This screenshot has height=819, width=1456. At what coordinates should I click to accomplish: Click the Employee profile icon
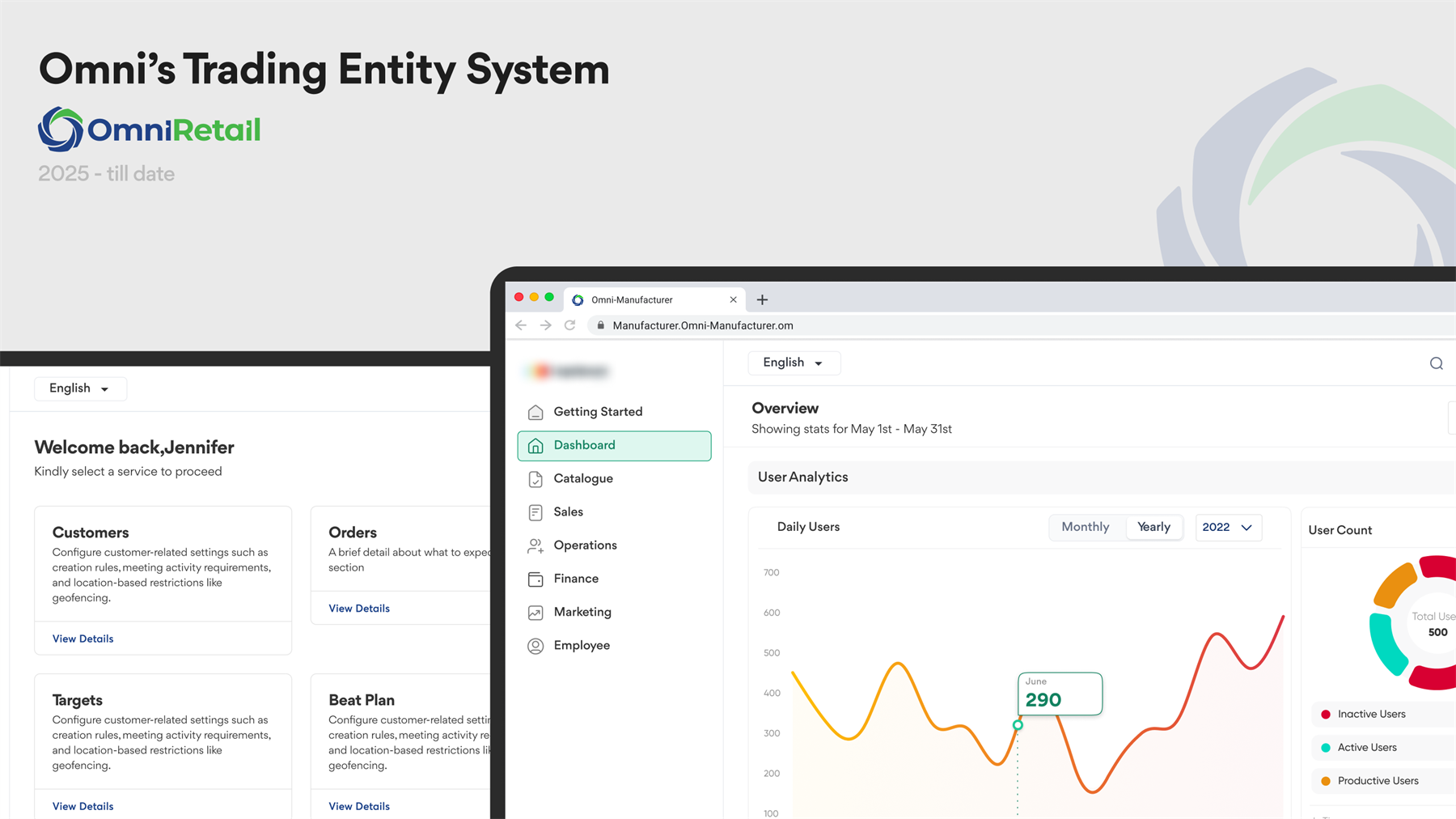(535, 646)
